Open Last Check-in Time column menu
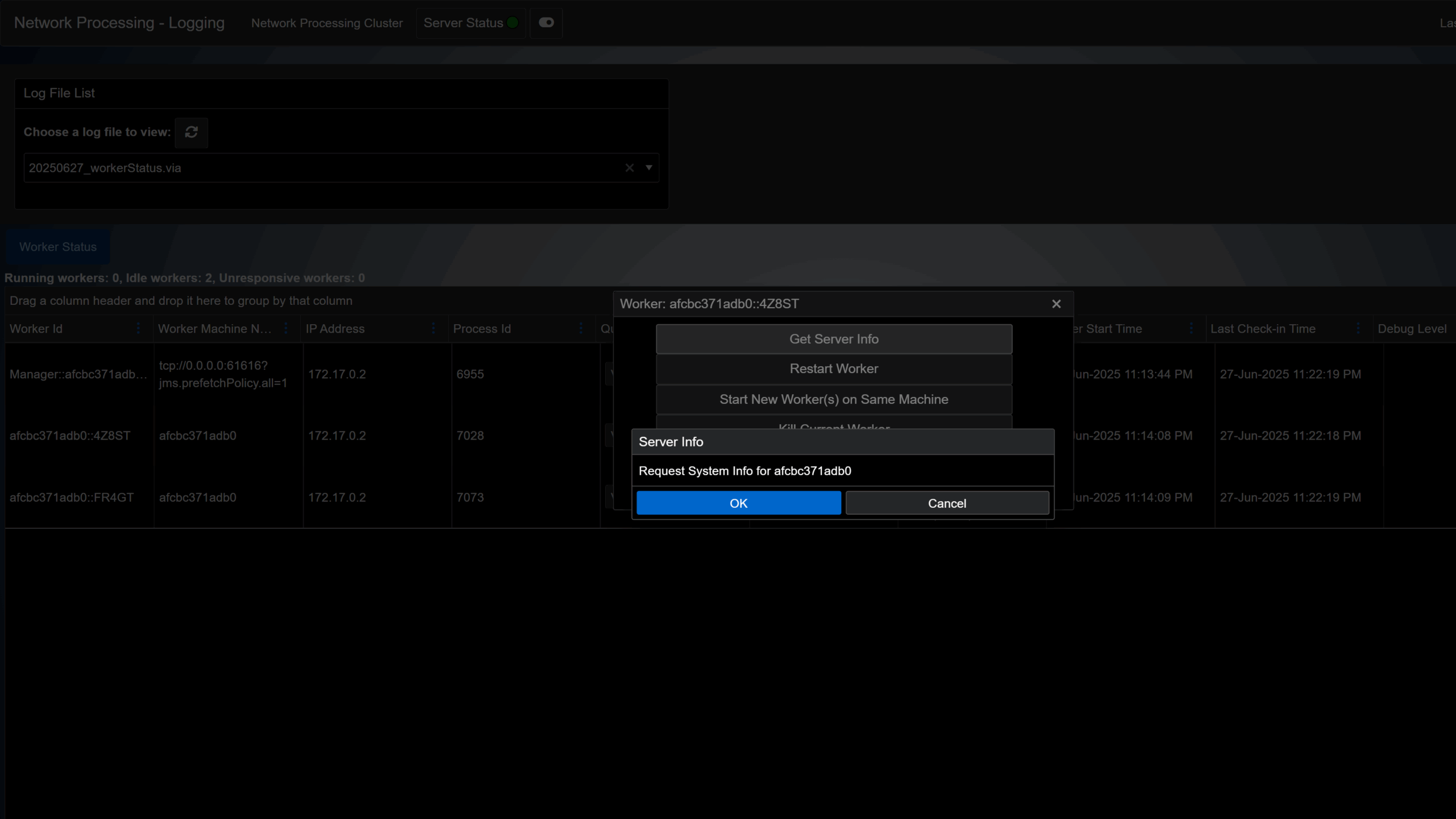Screen dimensions: 1456x819 pos(1358,329)
